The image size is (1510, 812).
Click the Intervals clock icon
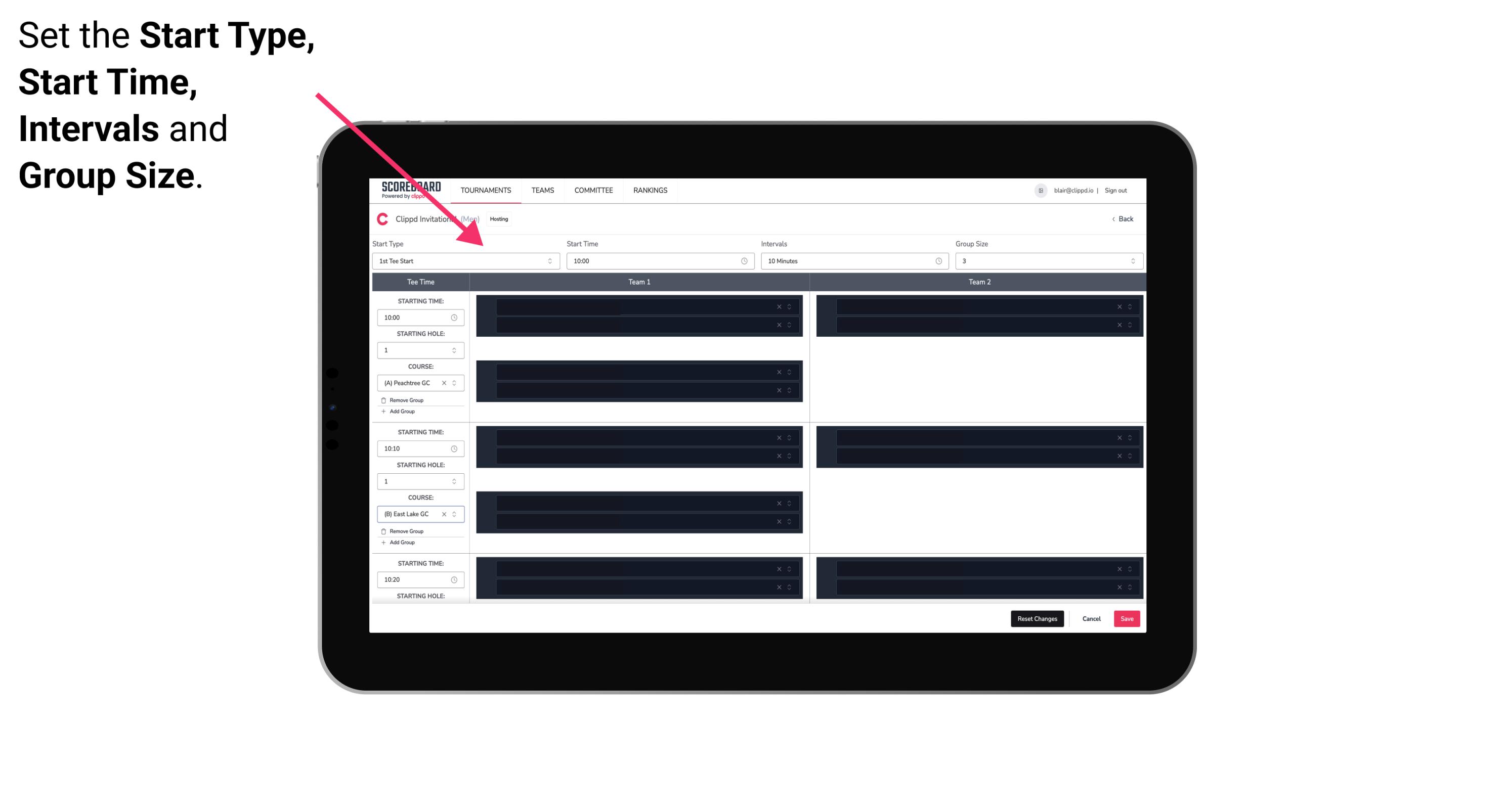point(937,261)
